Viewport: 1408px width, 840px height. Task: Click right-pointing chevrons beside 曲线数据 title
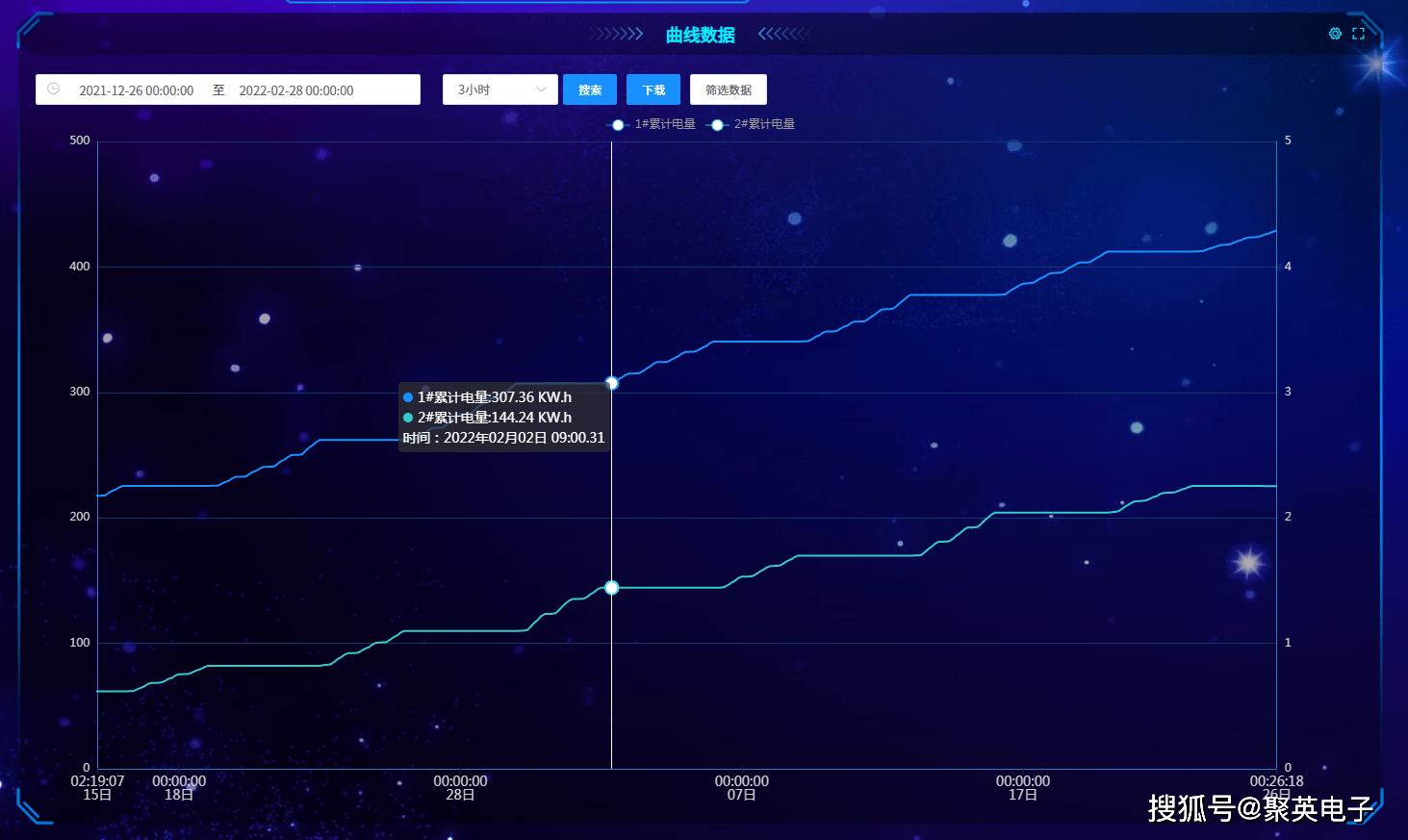click(x=617, y=35)
